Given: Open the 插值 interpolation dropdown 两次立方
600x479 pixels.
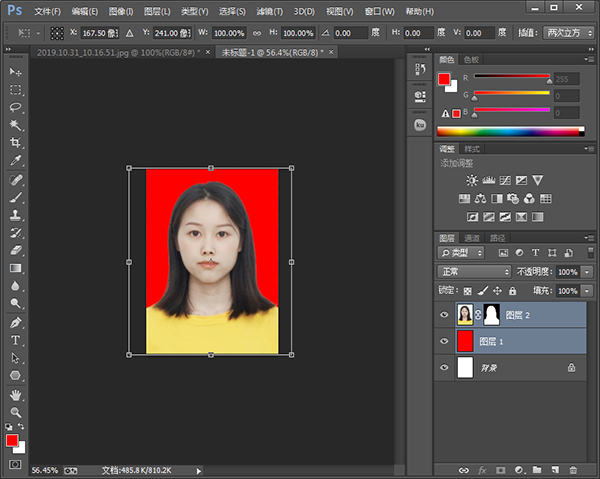Looking at the screenshot, I should (567, 33).
